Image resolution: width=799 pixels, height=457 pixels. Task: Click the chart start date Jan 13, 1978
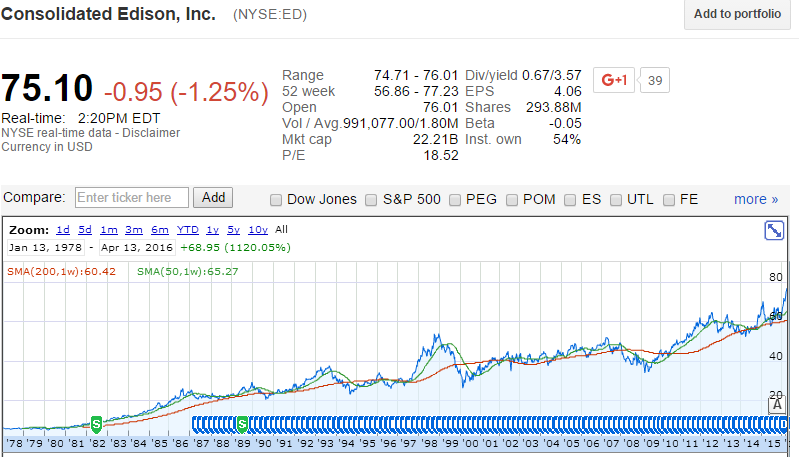pyautogui.click(x=46, y=246)
